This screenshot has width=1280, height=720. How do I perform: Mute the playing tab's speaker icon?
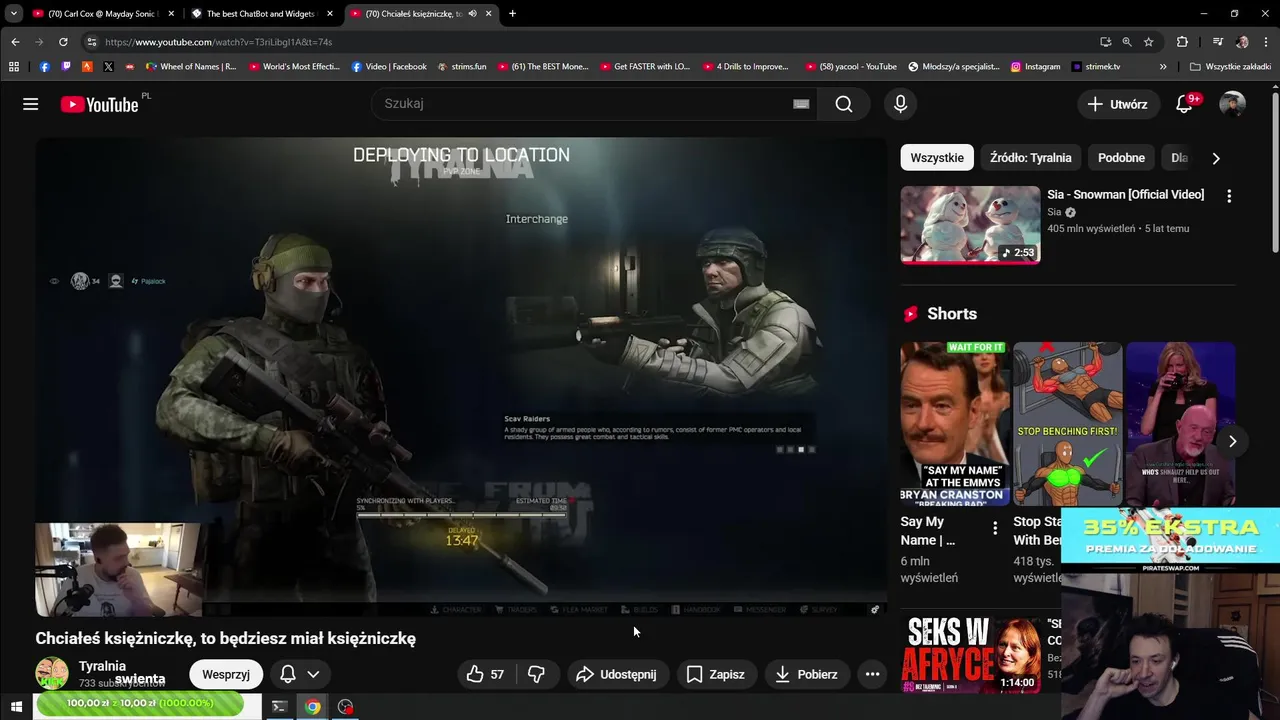(x=472, y=14)
